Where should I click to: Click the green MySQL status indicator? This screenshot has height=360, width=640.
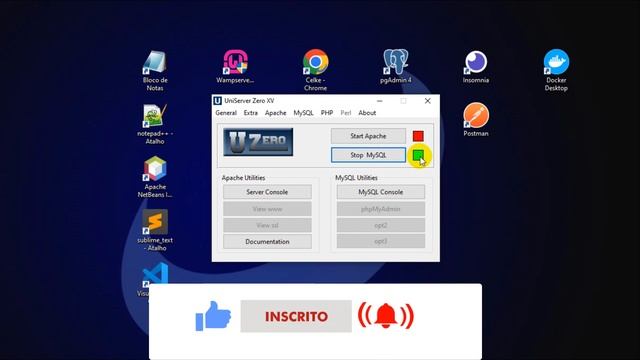(x=418, y=155)
